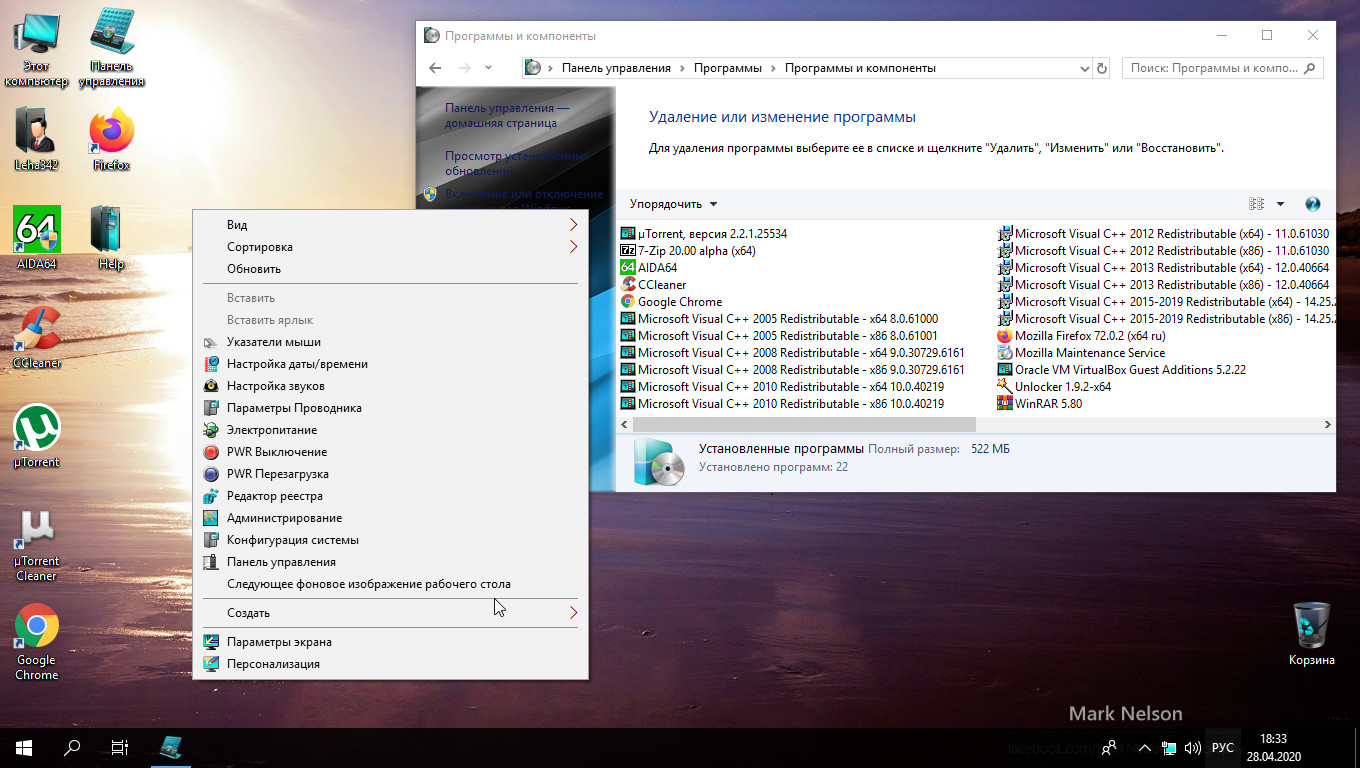Select Mozilla Firefox 72.0.2 (x64 ru) entry

pos(1081,336)
